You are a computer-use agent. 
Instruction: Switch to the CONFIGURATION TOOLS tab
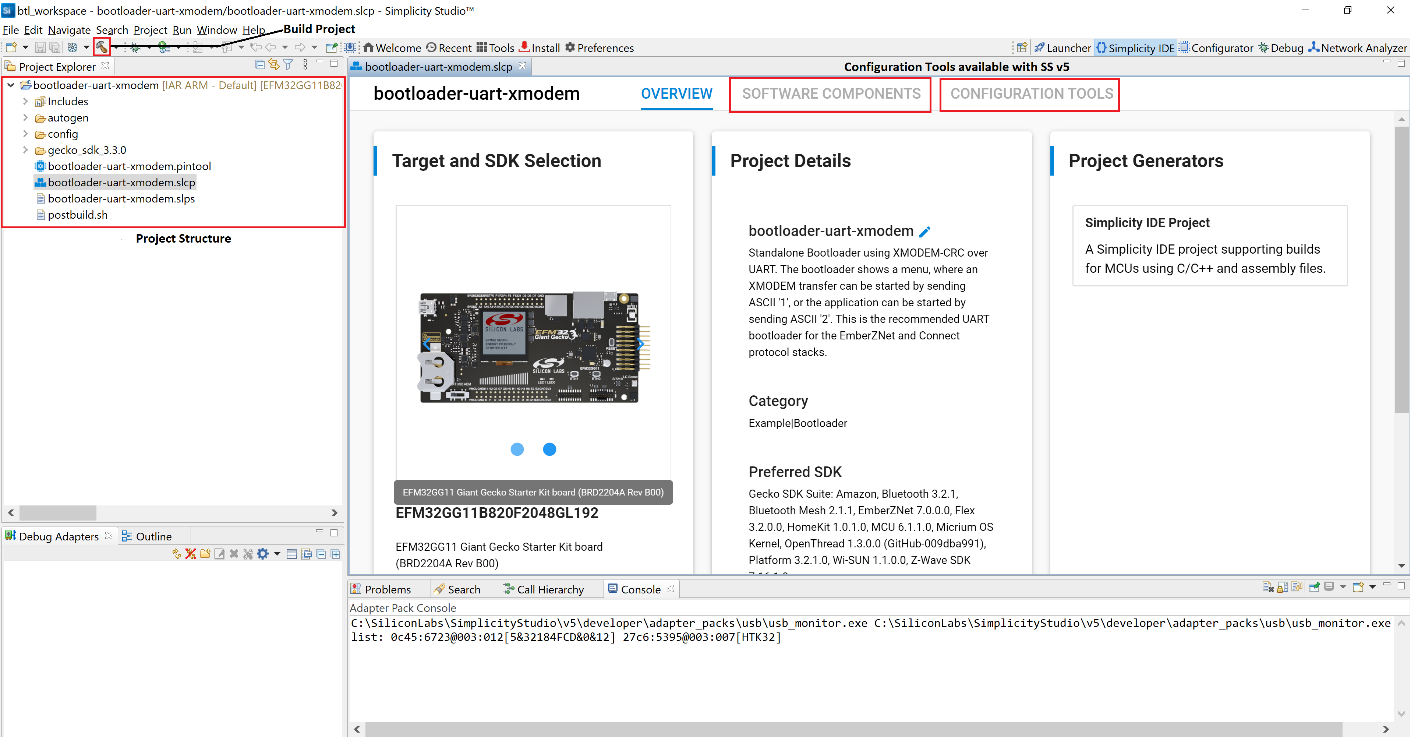tap(1030, 94)
